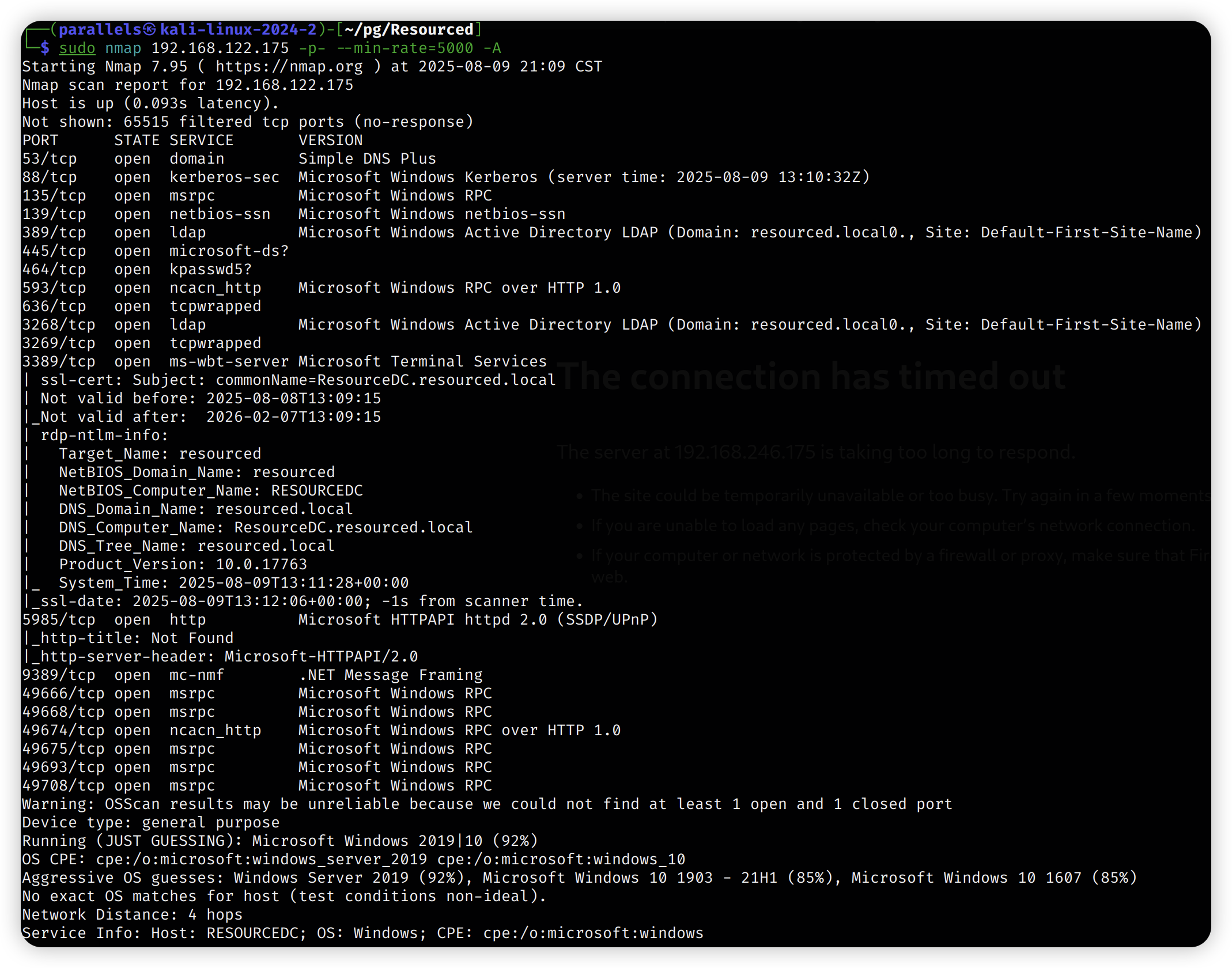
Task: Click the '9389/tcp' mc-nmf port entry
Action: (x=59, y=675)
